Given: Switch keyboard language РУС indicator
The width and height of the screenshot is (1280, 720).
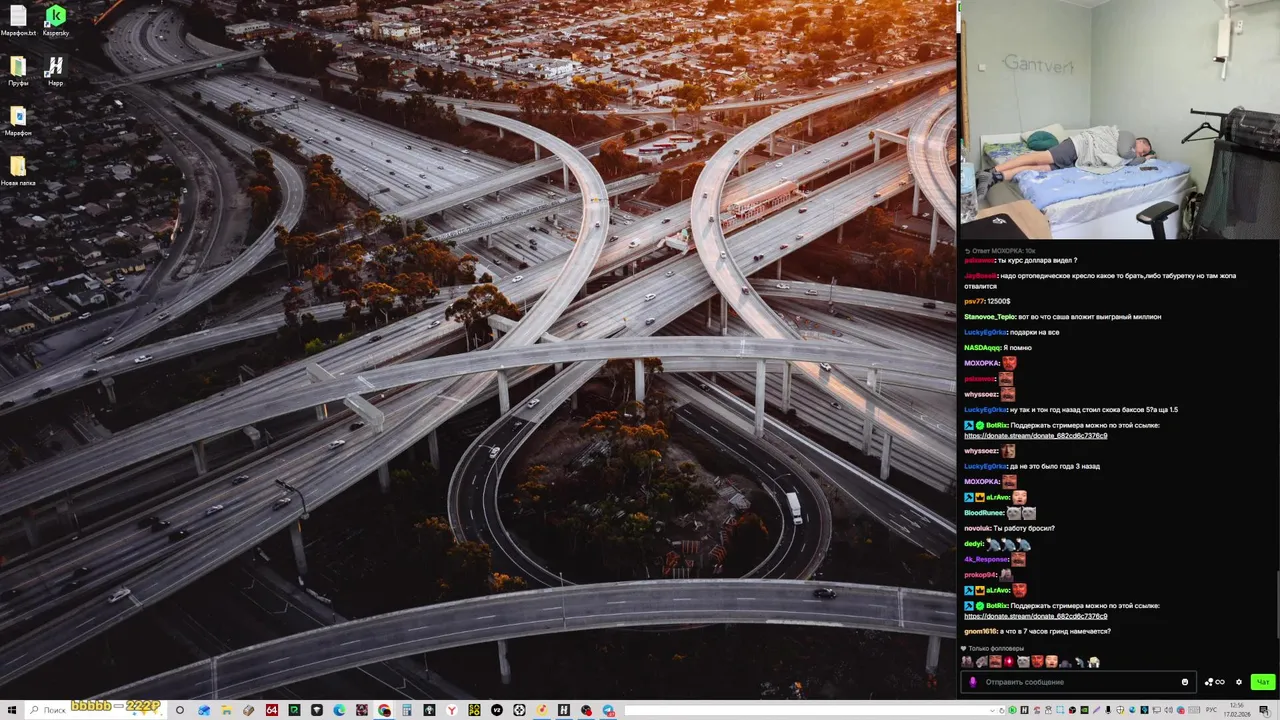Looking at the screenshot, I should (1211, 710).
